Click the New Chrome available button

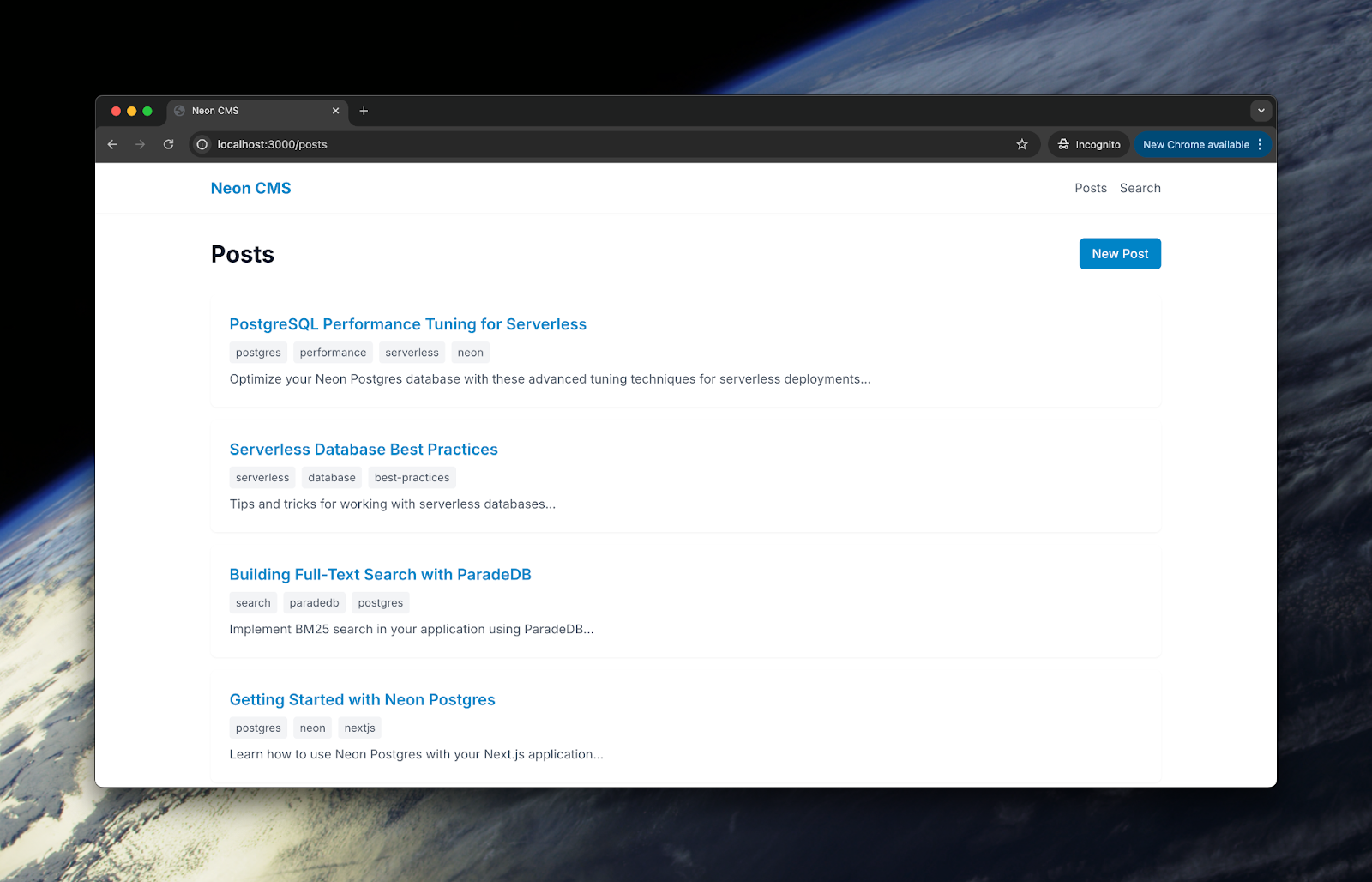click(x=1196, y=144)
